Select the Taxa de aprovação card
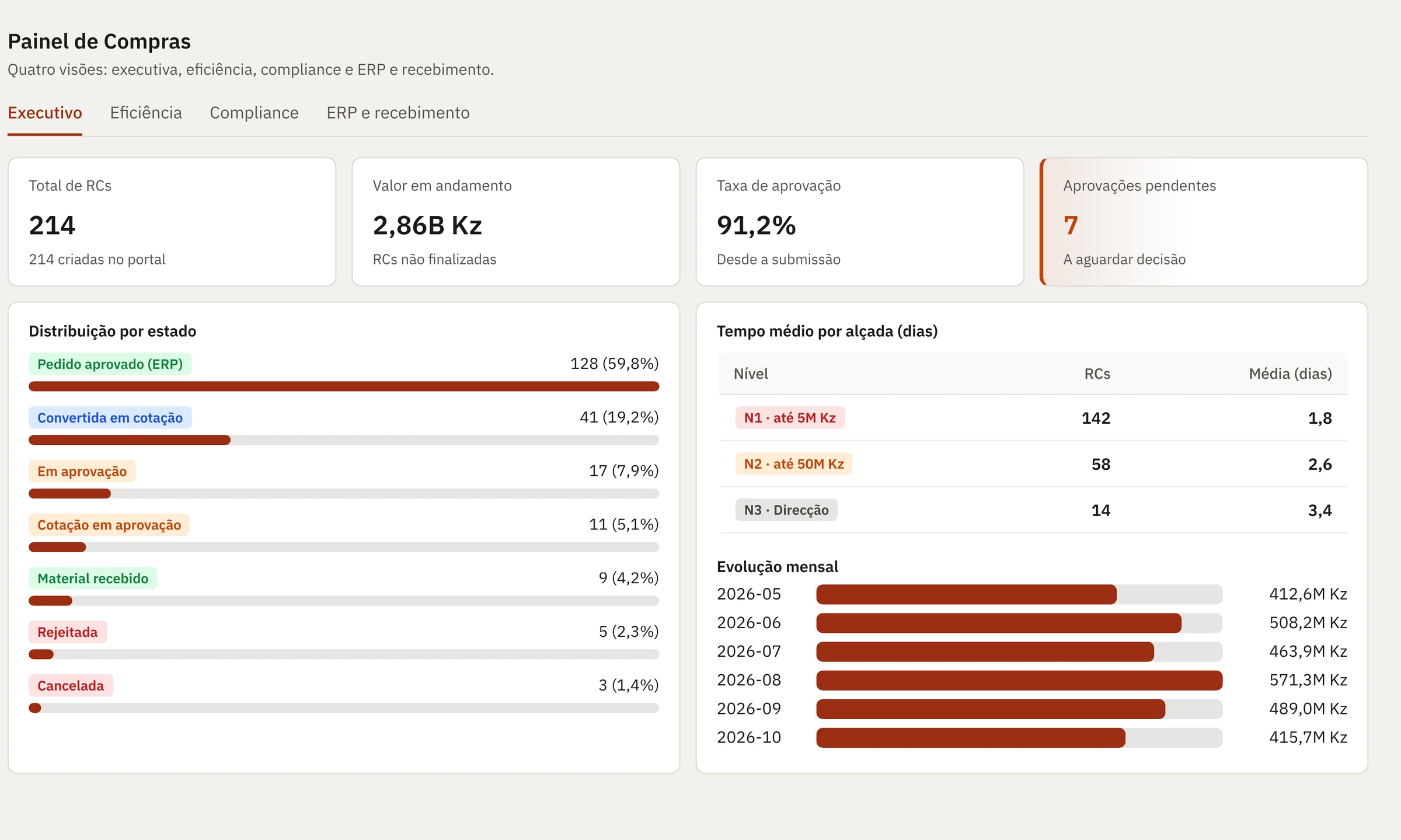 [860, 222]
